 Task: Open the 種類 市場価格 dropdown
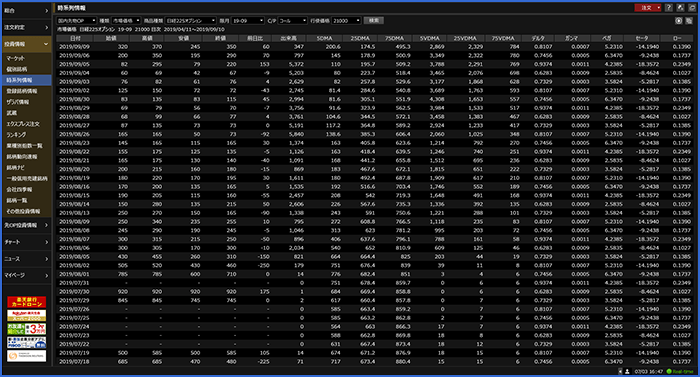(126, 21)
